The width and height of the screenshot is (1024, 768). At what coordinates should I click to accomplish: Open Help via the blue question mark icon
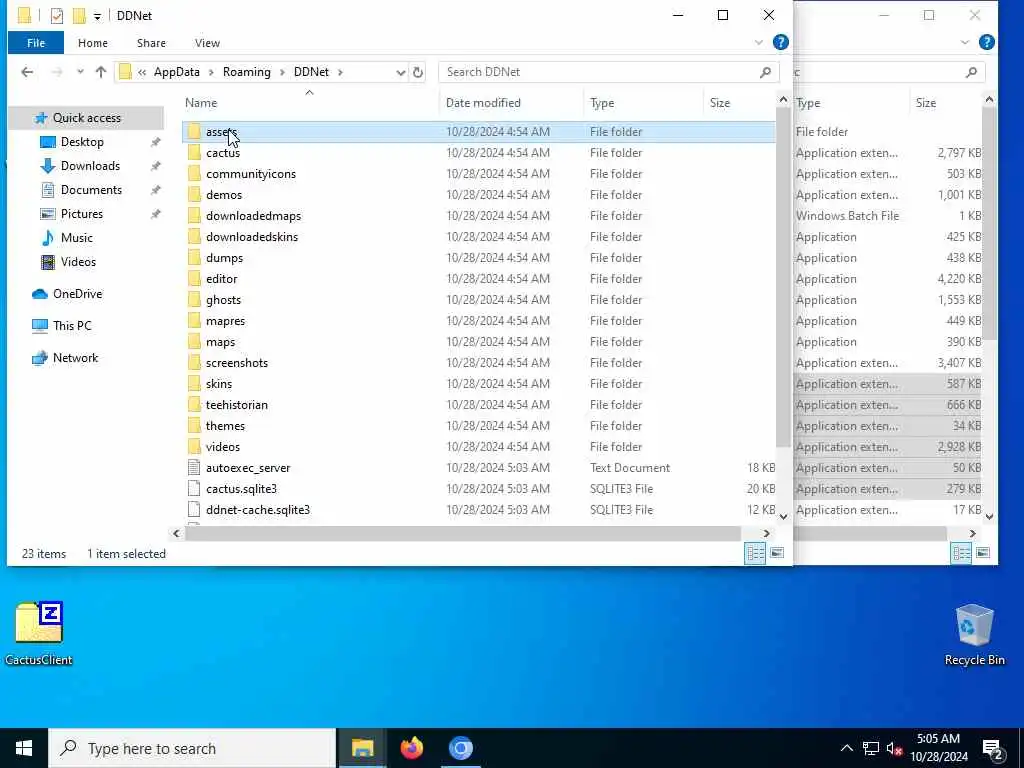[x=780, y=42]
